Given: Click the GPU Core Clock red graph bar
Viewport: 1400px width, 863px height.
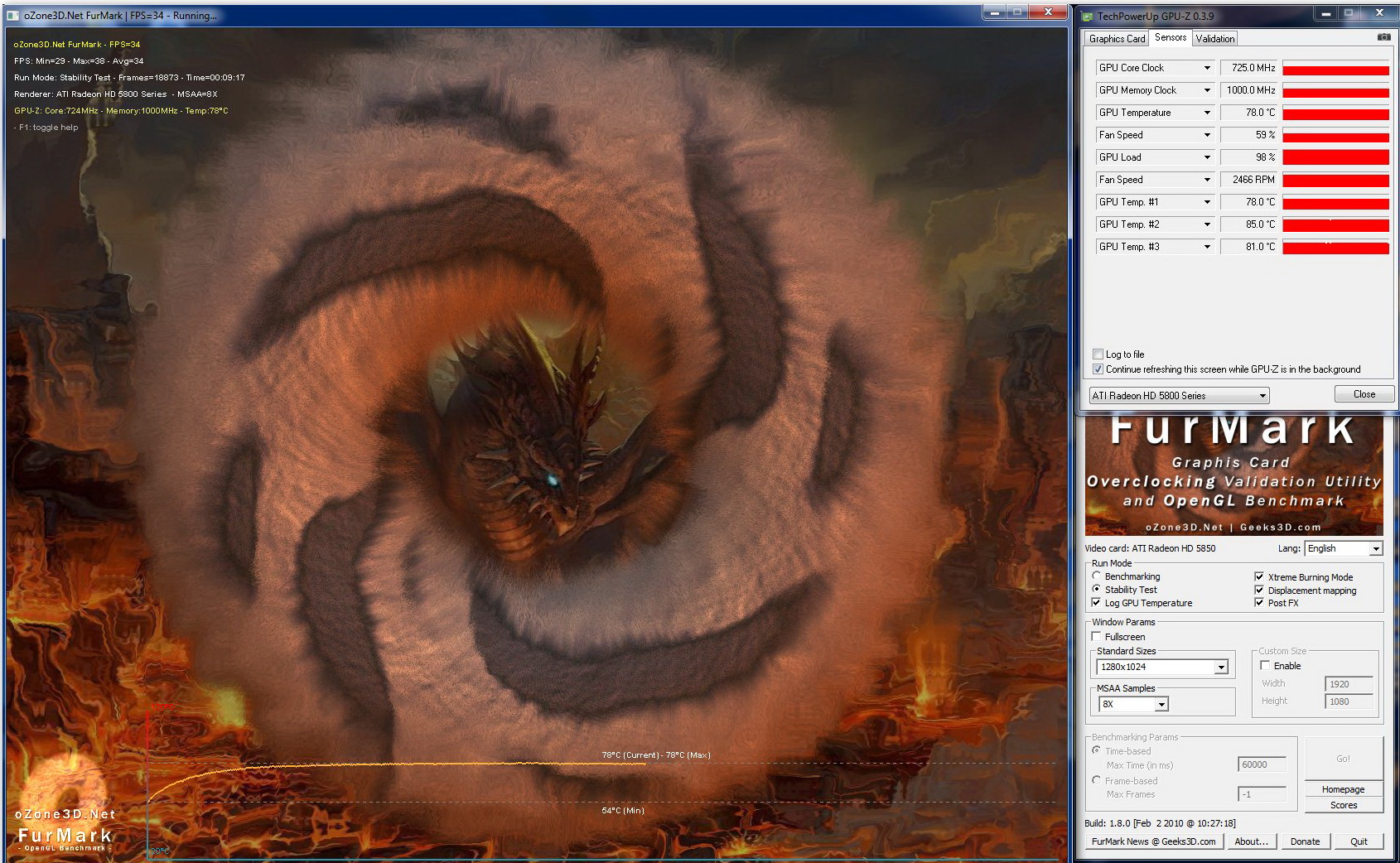Looking at the screenshot, I should (x=1335, y=69).
